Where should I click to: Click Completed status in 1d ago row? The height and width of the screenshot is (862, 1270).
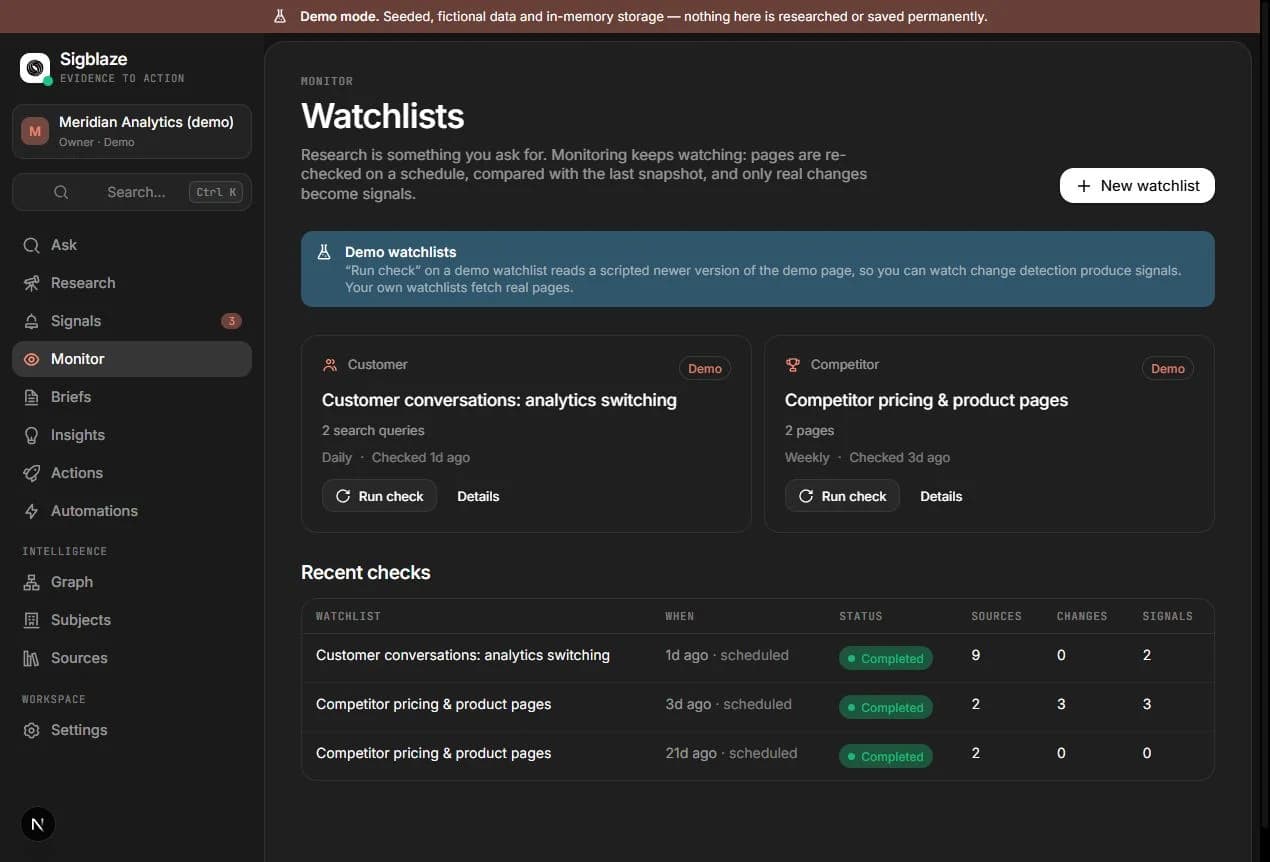click(885, 658)
